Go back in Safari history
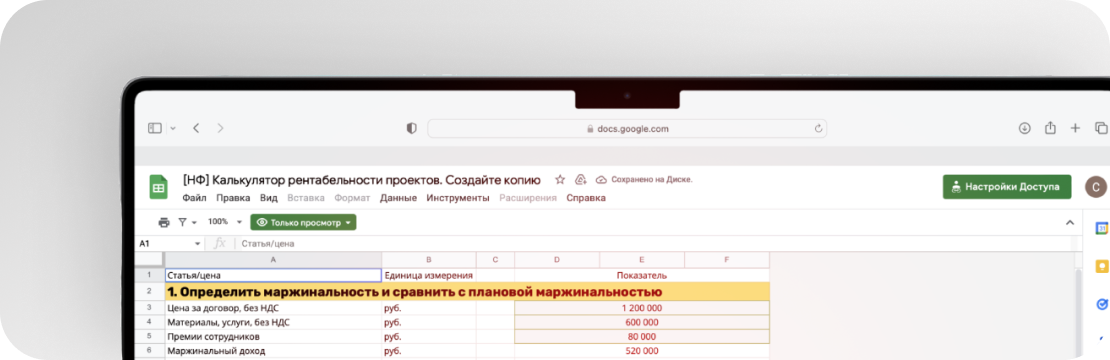The height and width of the screenshot is (360, 1110). [196, 128]
